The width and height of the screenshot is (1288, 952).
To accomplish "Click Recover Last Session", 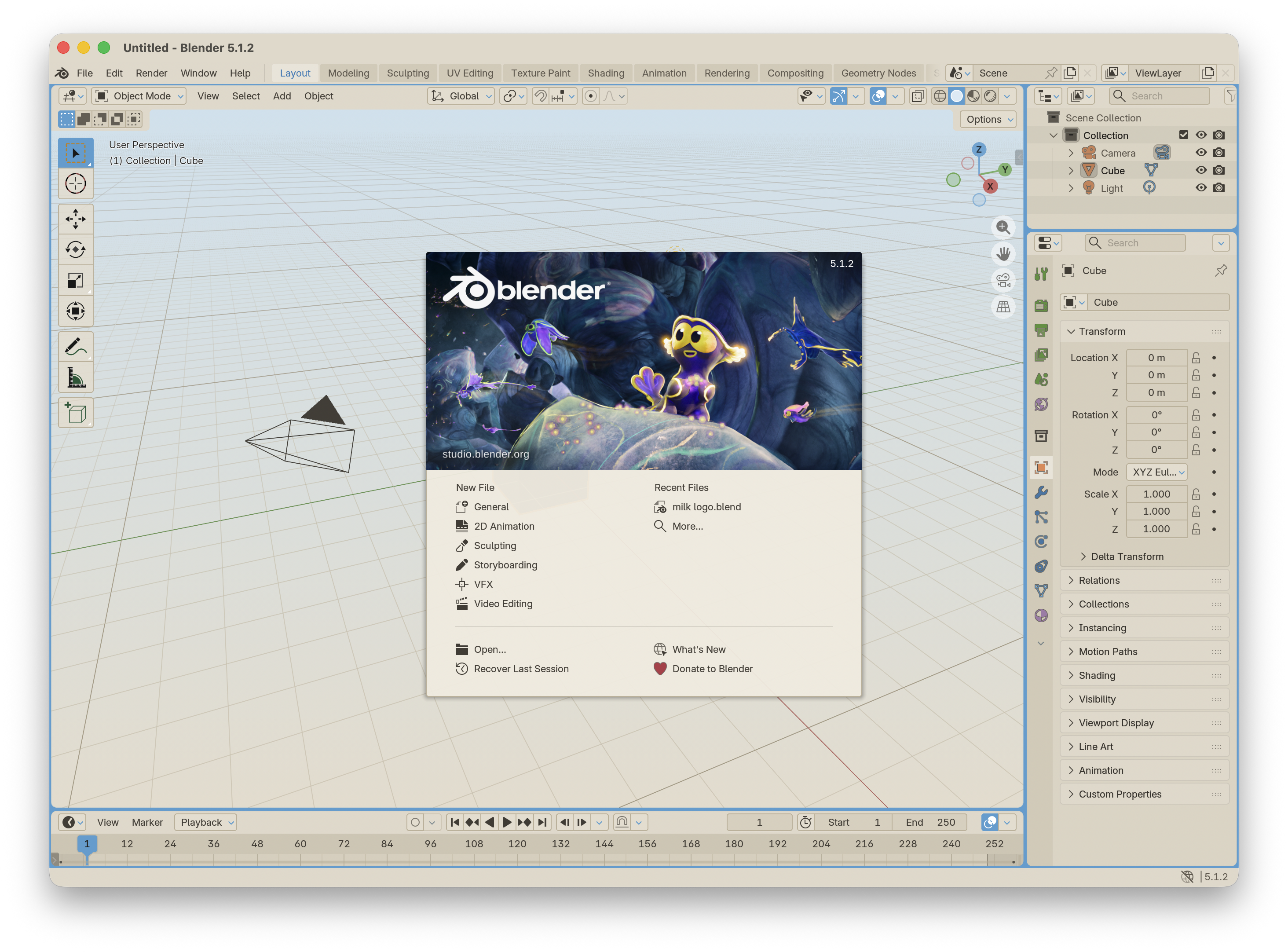I will coord(512,669).
